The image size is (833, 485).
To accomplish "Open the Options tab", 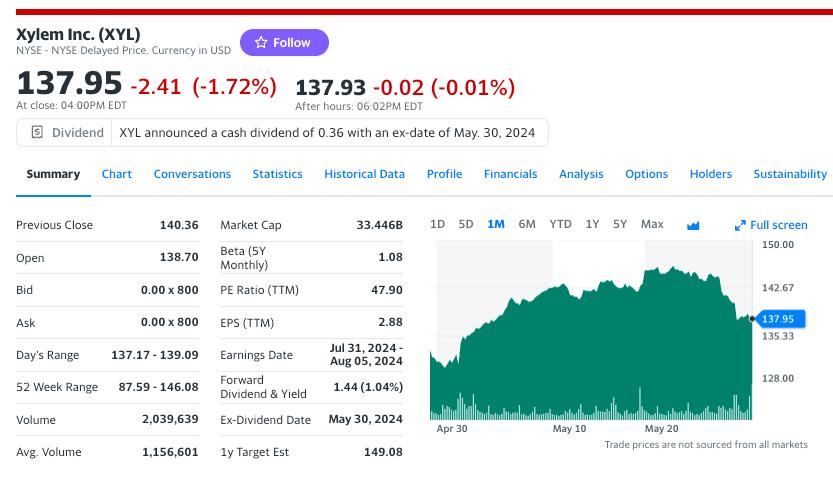I will [646, 174].
